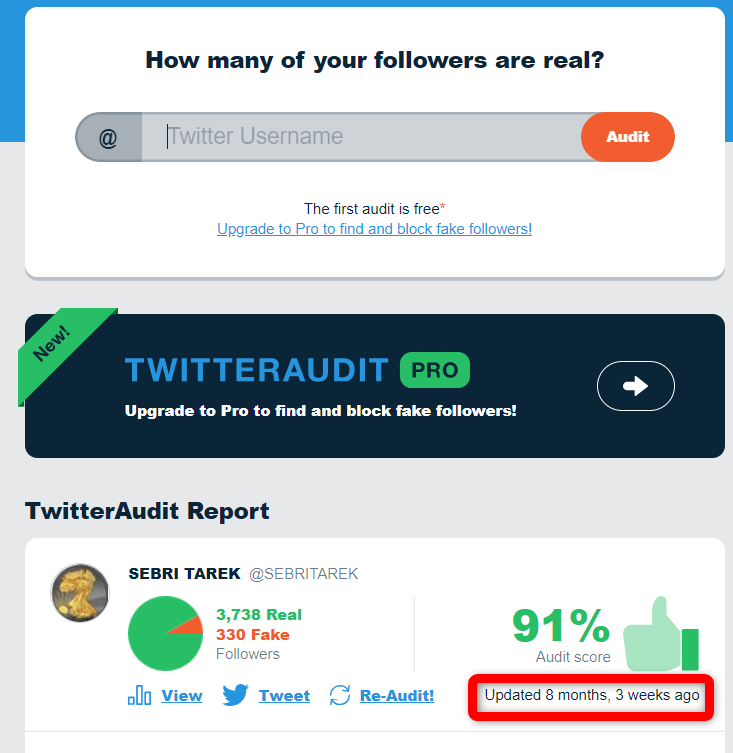Screen dimensions: 733x753
Task: Click the white arrow button on banner
Action: tap(635, 386)
